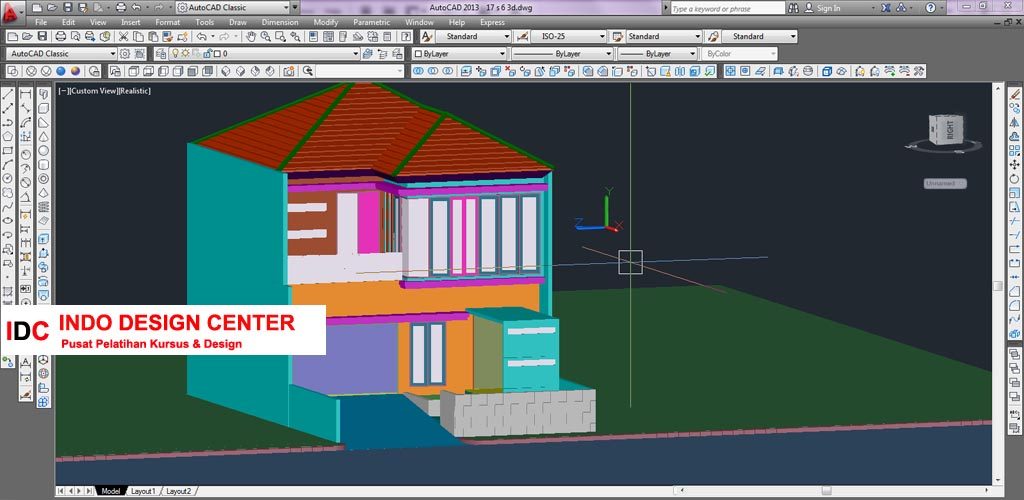Select the Rectangle draw tool
The width and height of the screenshot is (1024, 500).
click(x=7, y=151)
